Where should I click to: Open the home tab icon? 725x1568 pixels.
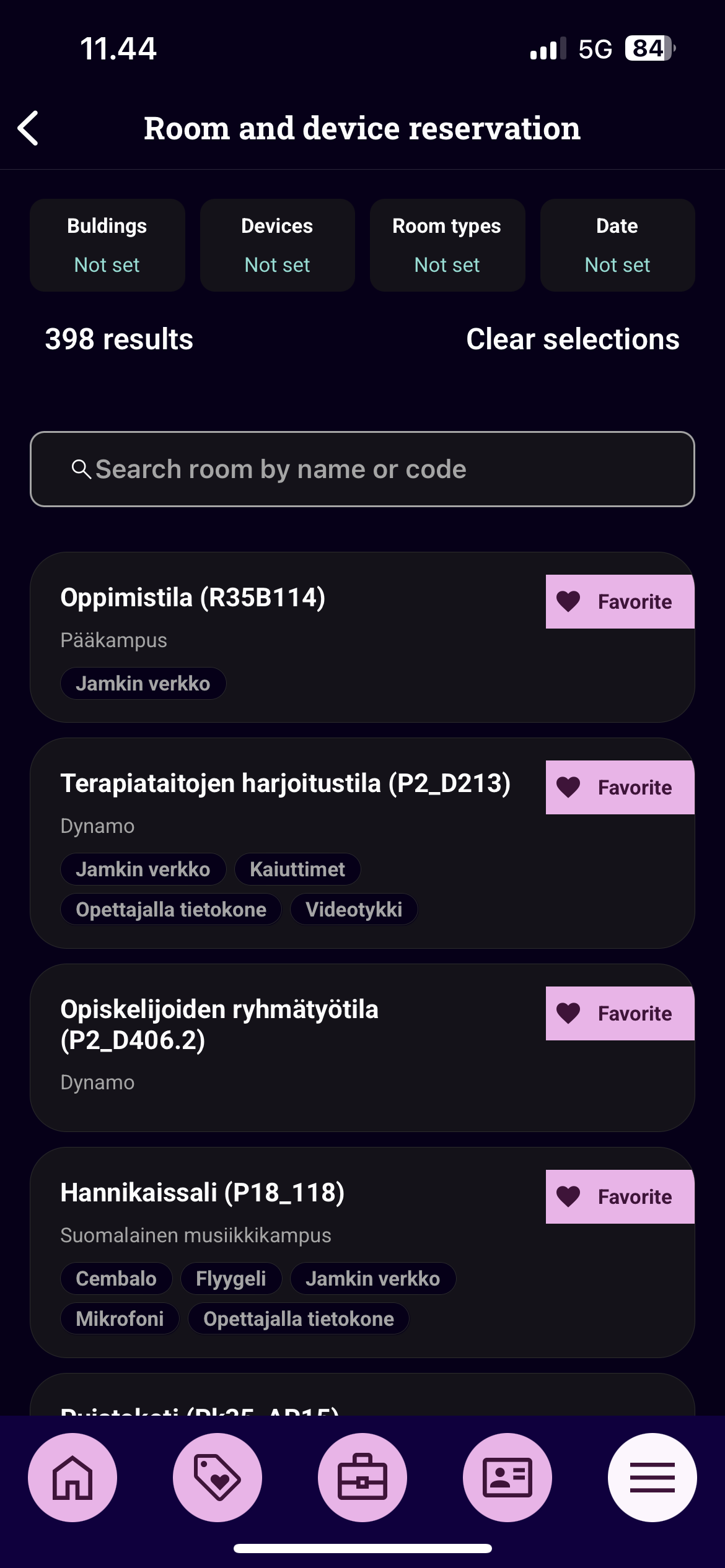(72, 1478)
